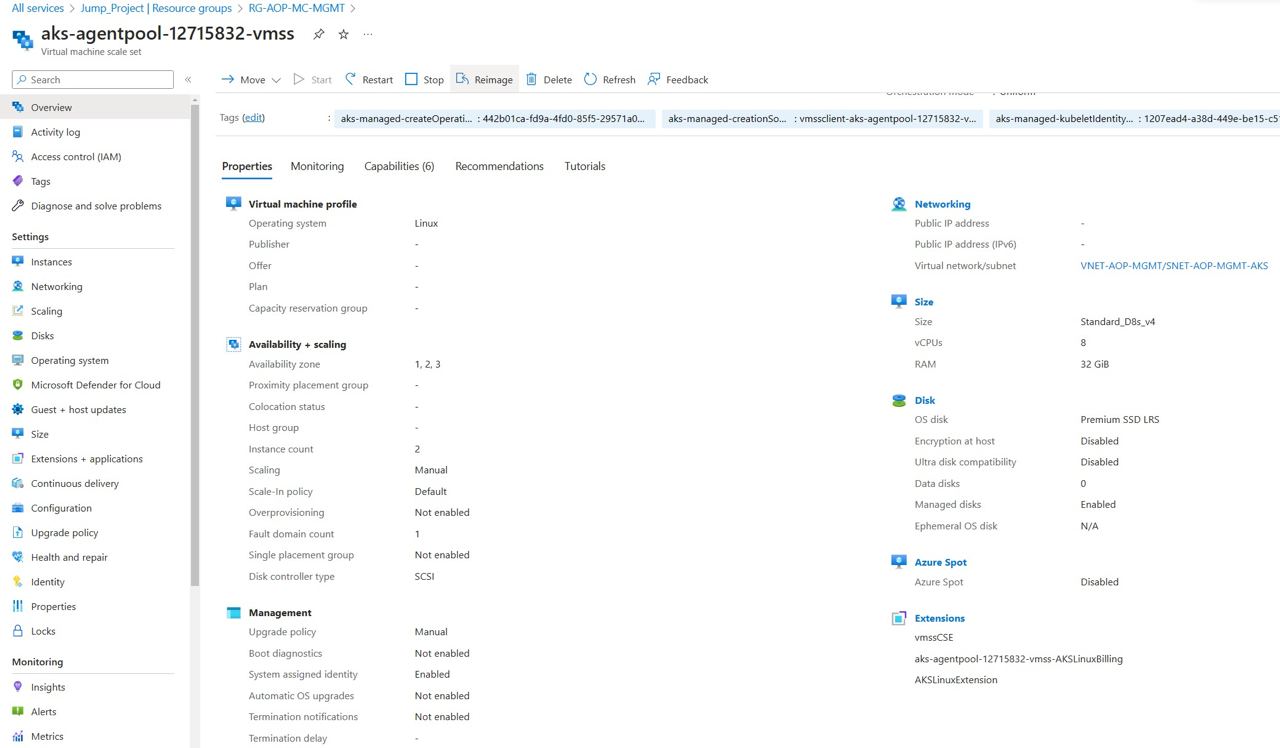1280x748 pixels.
Task: Open the VNET-AOP-MGMT/SNET-AOP-MGMT-AKS subnet link
Action: [x=1174, y=266]
